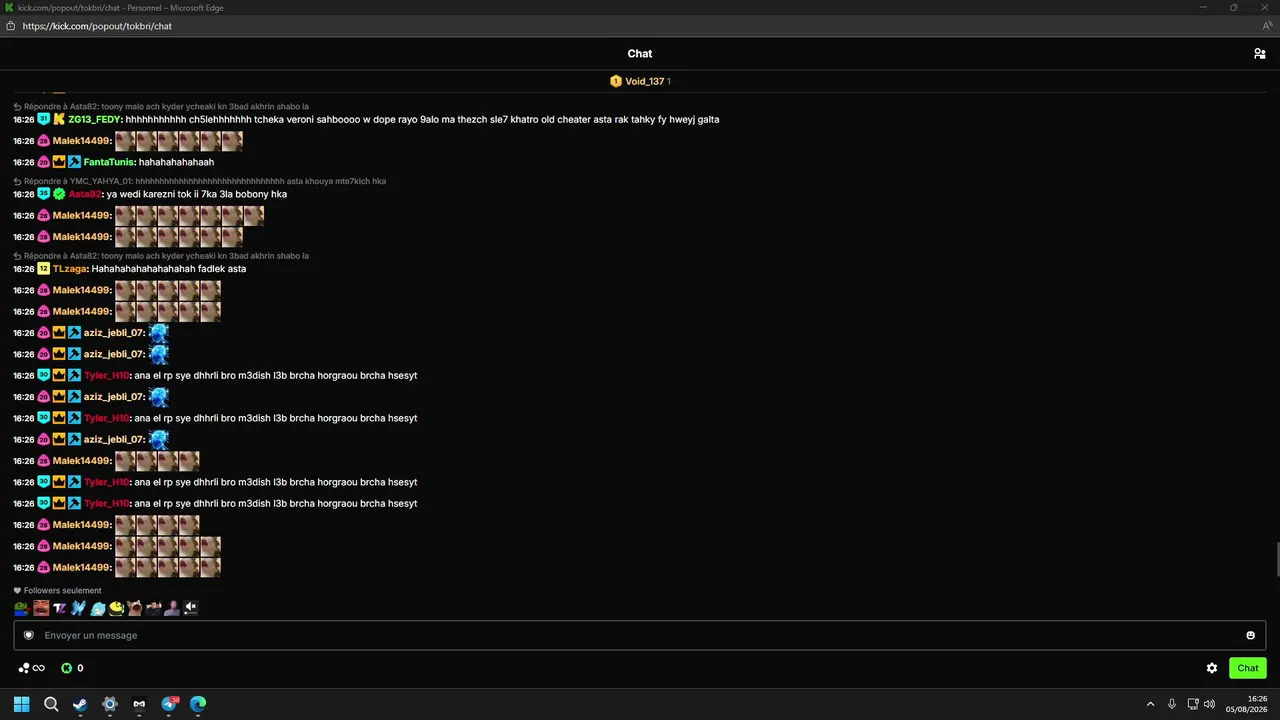This screenshot has width=1280, height=720.
Task: Open the Windows Start menu
Action: point(21,704)
